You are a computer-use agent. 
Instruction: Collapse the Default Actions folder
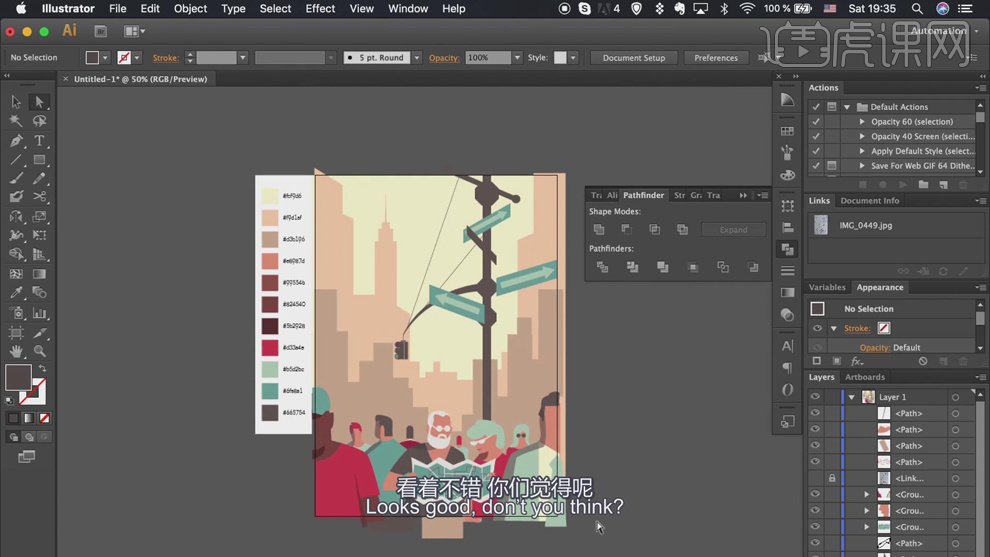pyautogui.click(x=847, y=107)
